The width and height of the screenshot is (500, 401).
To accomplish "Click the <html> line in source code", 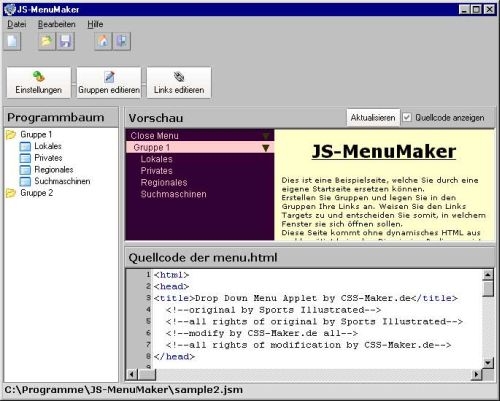I will click(171, 275).
